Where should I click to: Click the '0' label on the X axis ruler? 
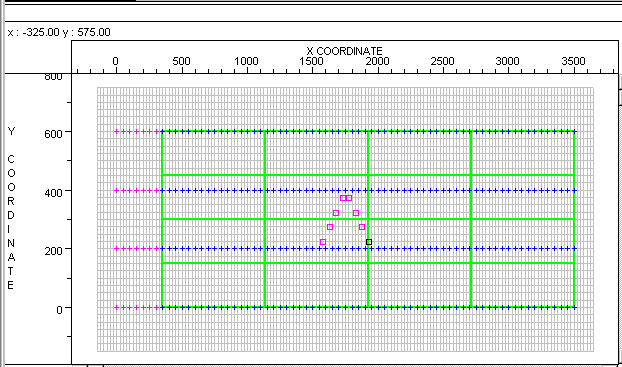pyautogui.click(x=115, y=61)
